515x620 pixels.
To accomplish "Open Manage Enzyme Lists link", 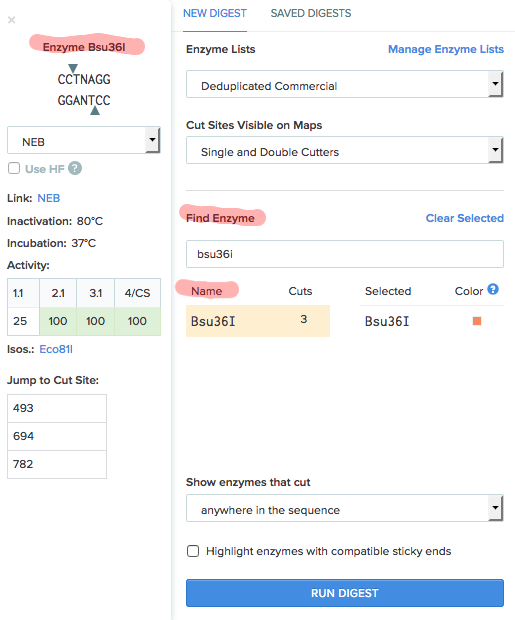I will (446, 49).
